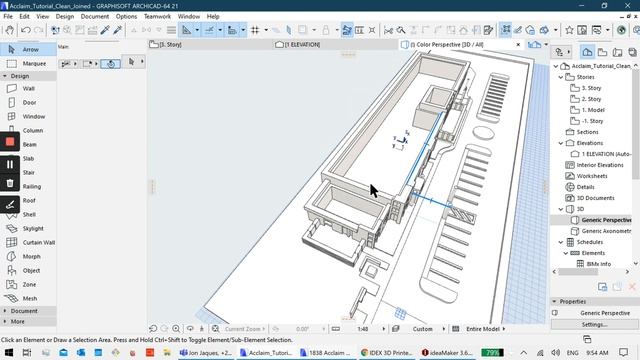Open IDEX 3D Printer Chrome taskbar item

coord(387,353)
